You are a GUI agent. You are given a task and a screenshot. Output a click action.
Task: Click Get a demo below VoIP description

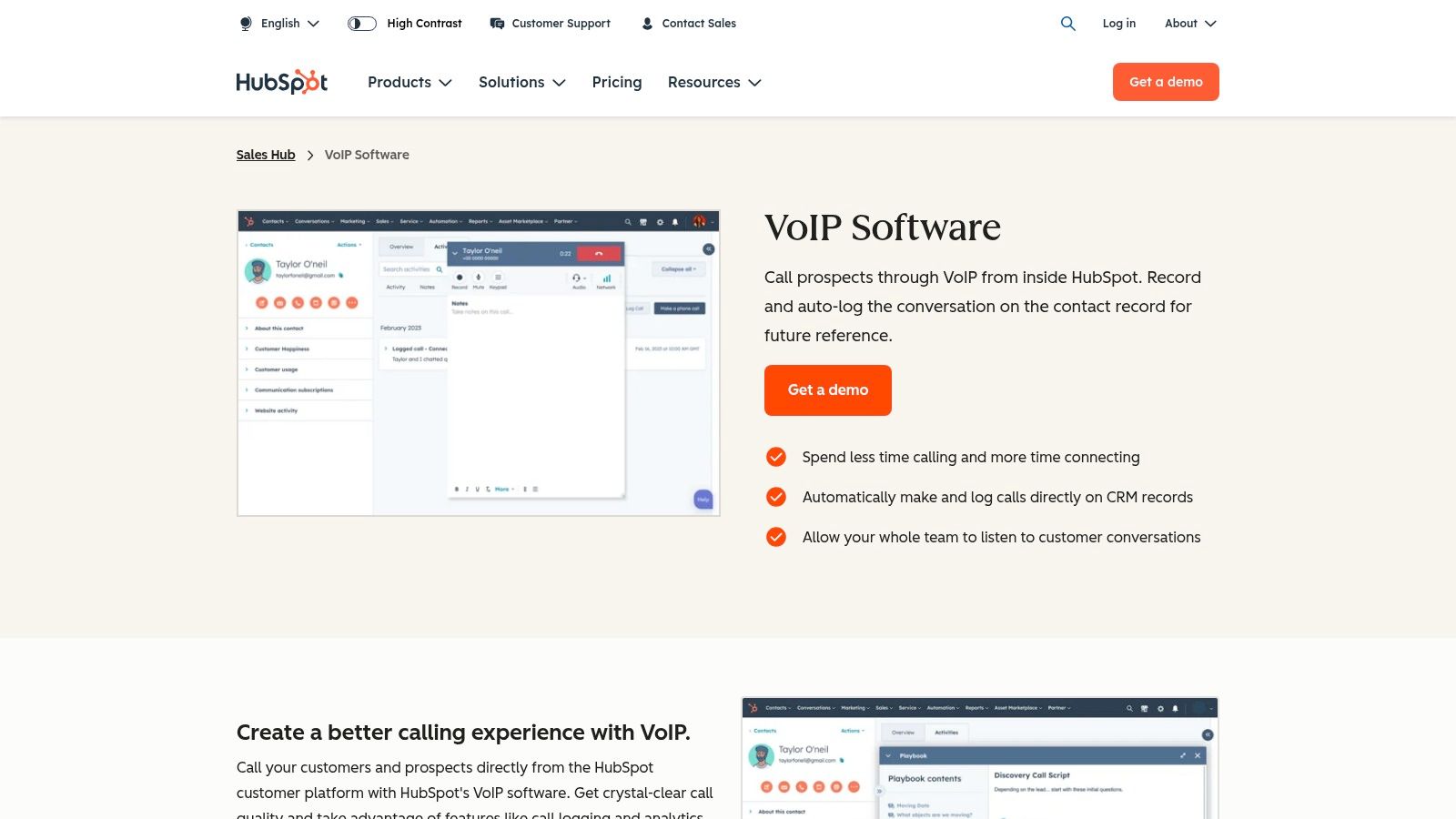tap(828, 390)
